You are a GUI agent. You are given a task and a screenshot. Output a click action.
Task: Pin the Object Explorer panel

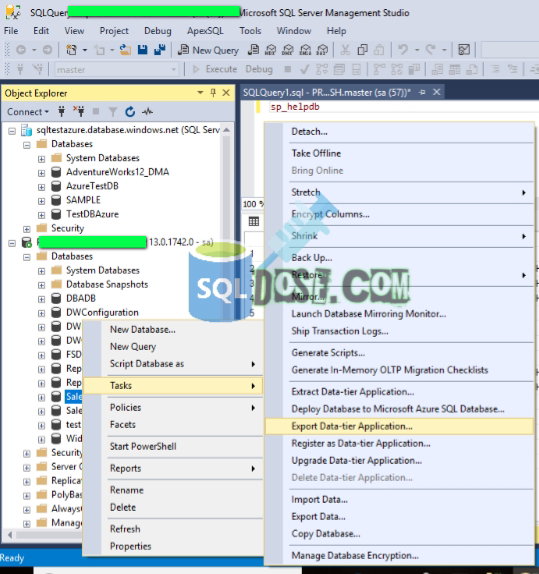[213, 93]
